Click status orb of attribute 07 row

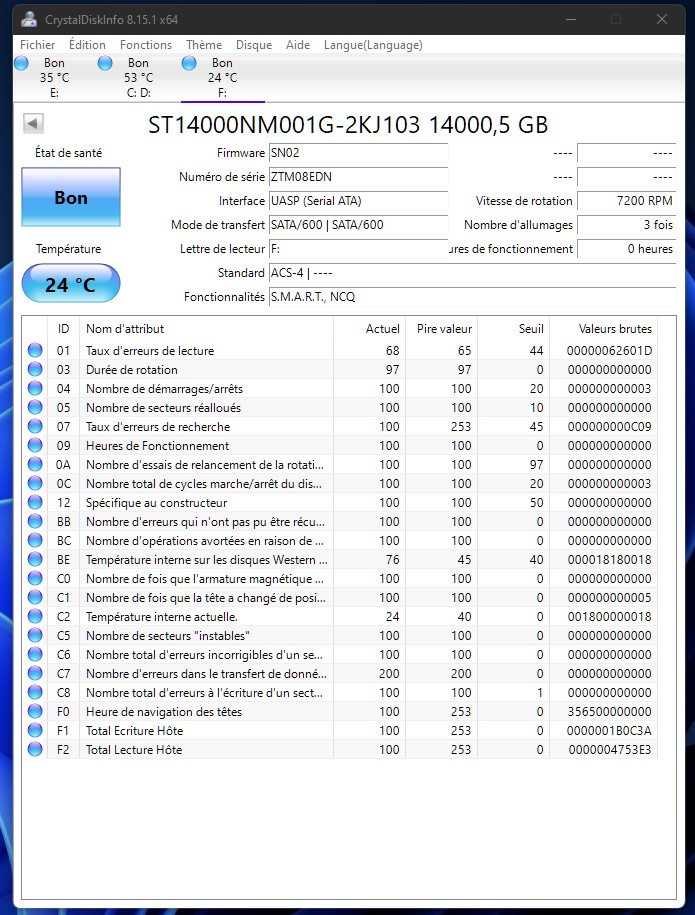35,426
